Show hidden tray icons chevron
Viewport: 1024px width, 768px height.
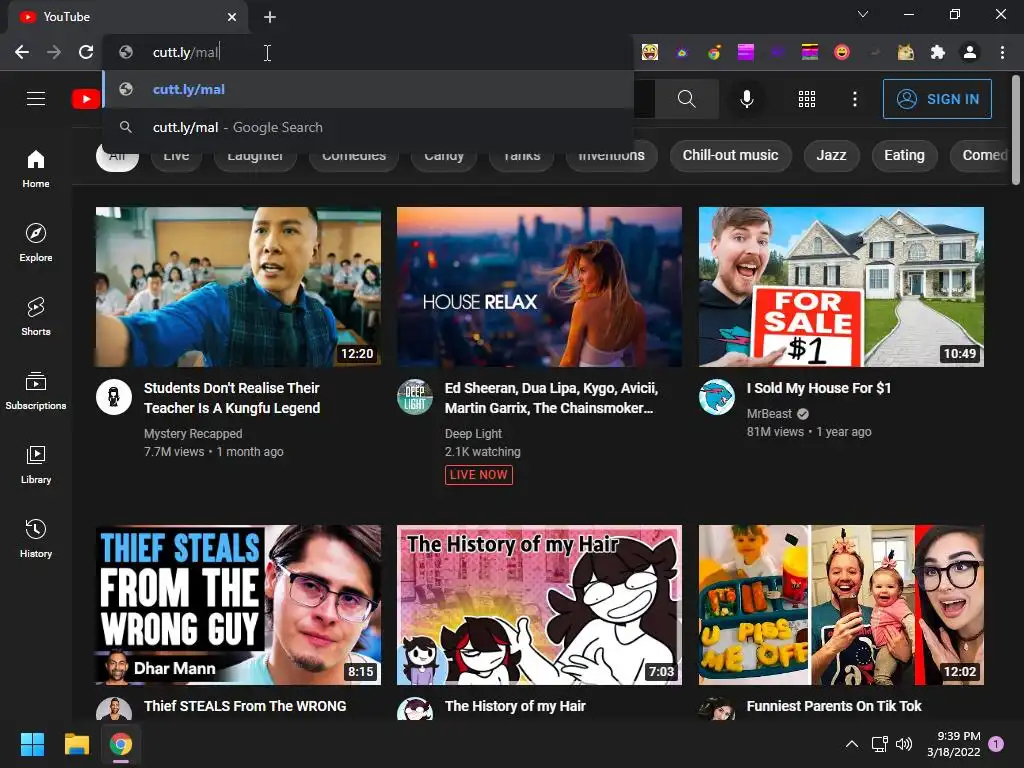coord(852,744)
